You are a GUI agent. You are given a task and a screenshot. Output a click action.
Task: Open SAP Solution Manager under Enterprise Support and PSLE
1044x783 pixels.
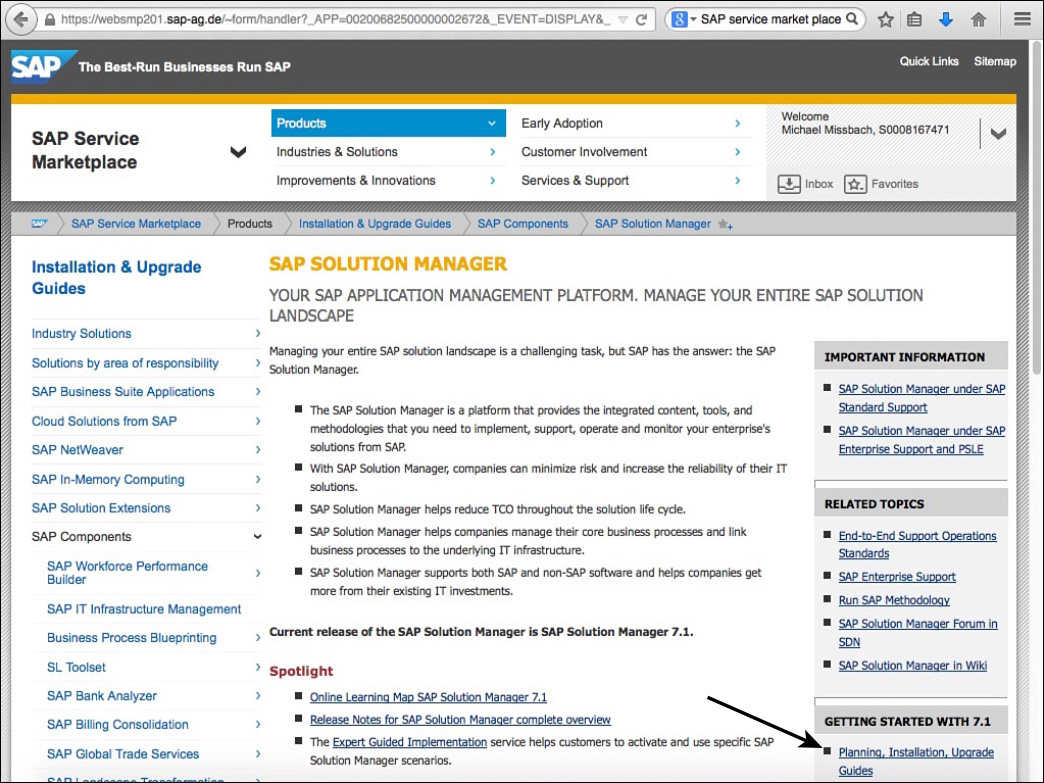tap(921, 439)
